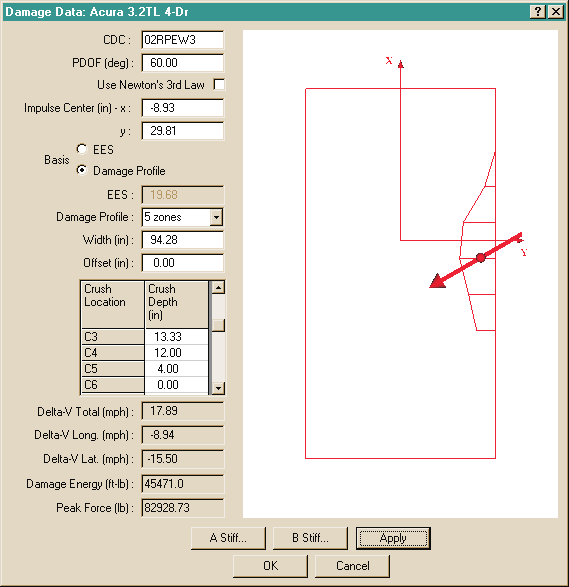Click the crush table scrollbar thumb
This screenshot has width=569, height=587.
218,325
